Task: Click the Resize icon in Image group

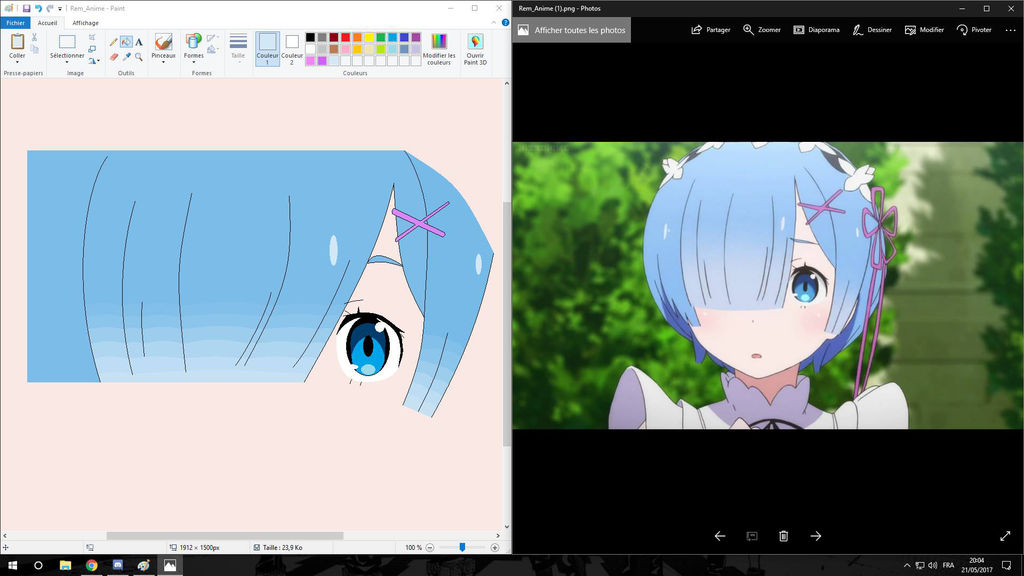Action: [92, 49]
